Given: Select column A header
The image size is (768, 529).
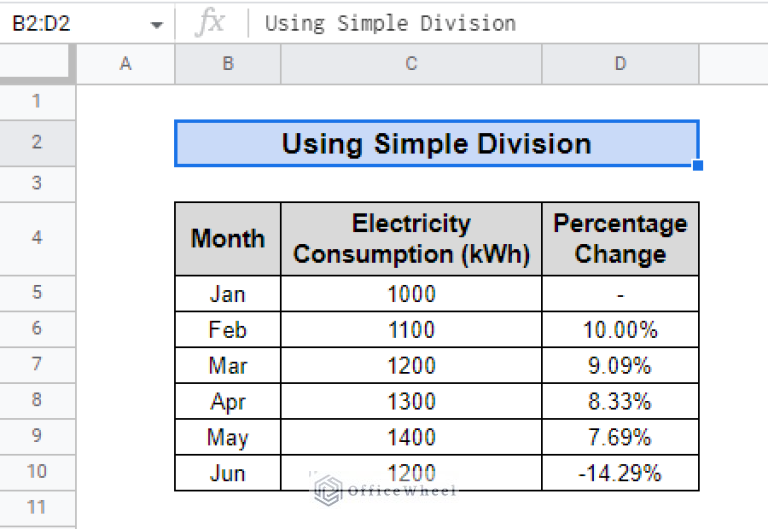Looking at the screenshot, I should pyautogui.click(x=126, y=64).
